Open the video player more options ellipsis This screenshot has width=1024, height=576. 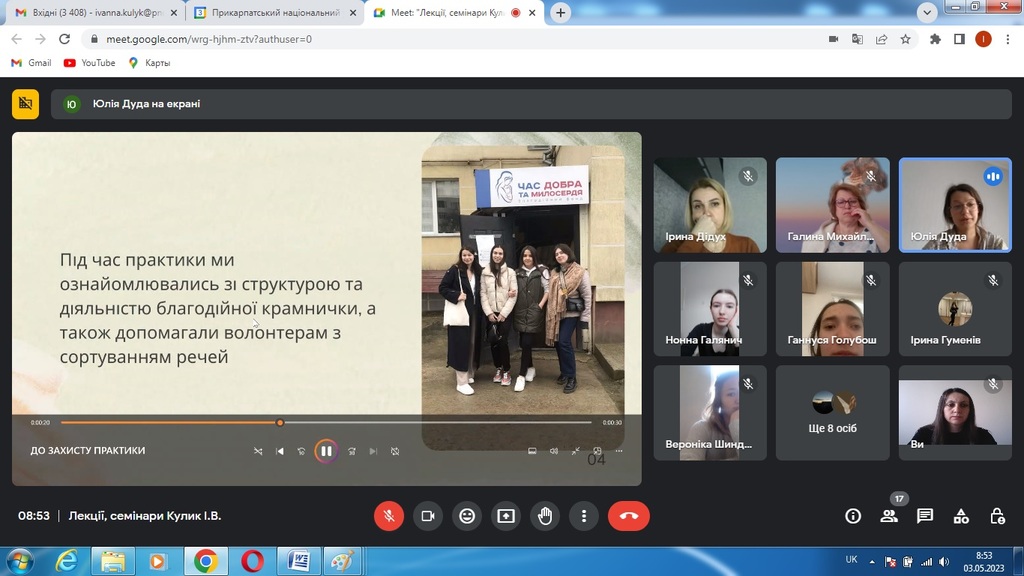619,451
